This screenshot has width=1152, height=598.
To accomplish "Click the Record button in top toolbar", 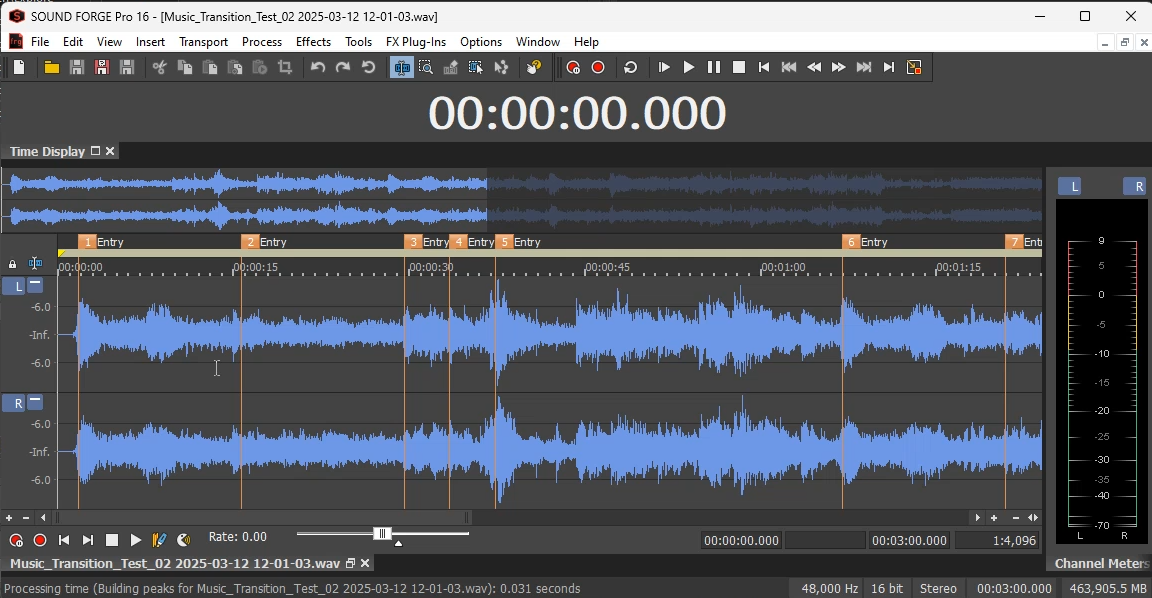I will point(598,68).
